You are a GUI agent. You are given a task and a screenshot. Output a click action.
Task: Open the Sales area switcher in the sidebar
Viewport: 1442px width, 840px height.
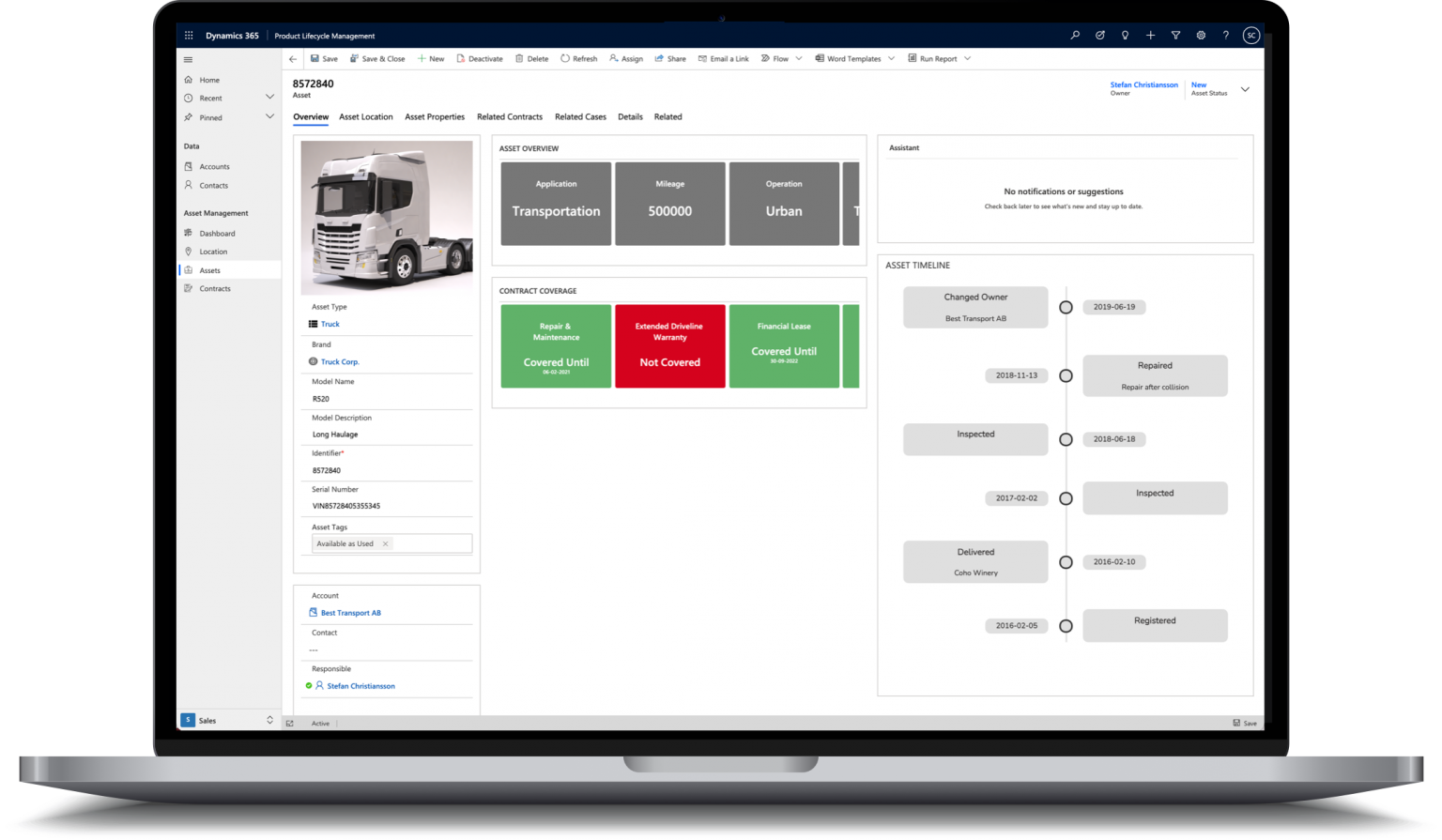(x=228, y=720)
